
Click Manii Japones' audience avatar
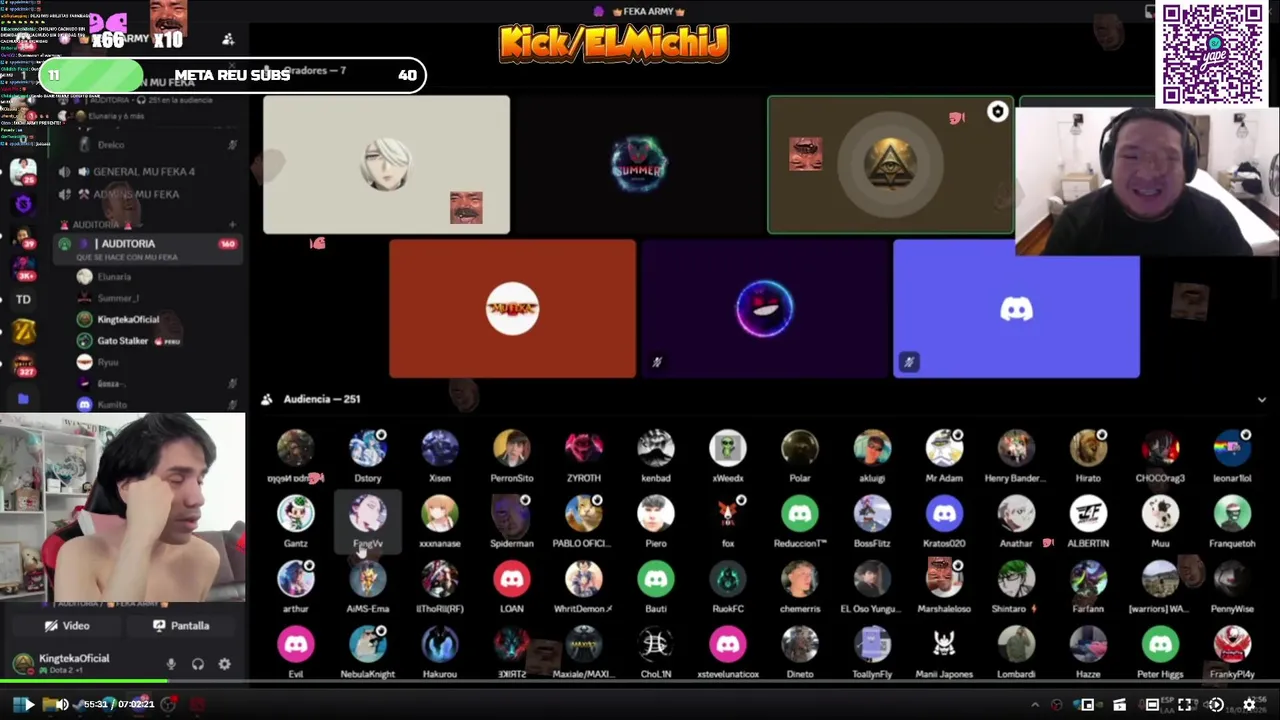(944, 644)
